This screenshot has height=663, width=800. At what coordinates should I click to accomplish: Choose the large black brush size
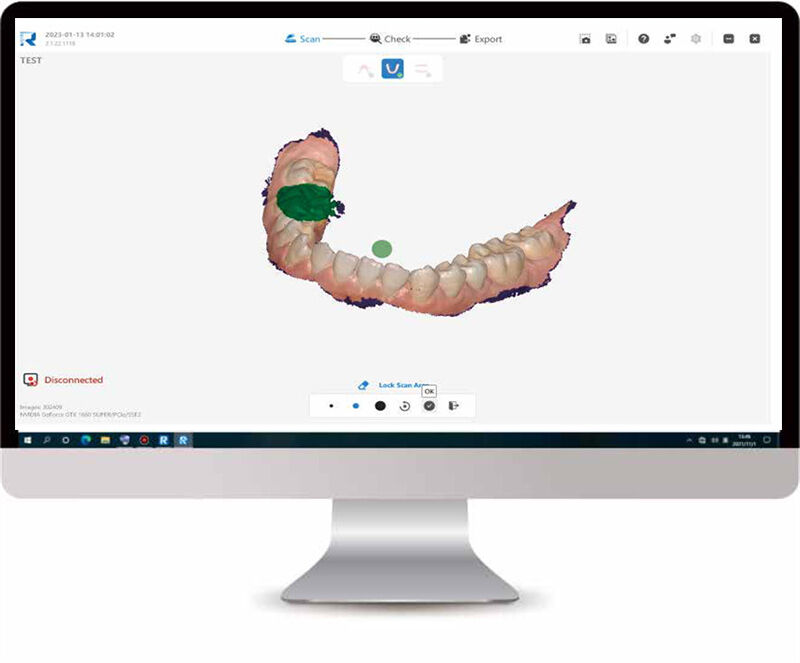click(380, 406)
